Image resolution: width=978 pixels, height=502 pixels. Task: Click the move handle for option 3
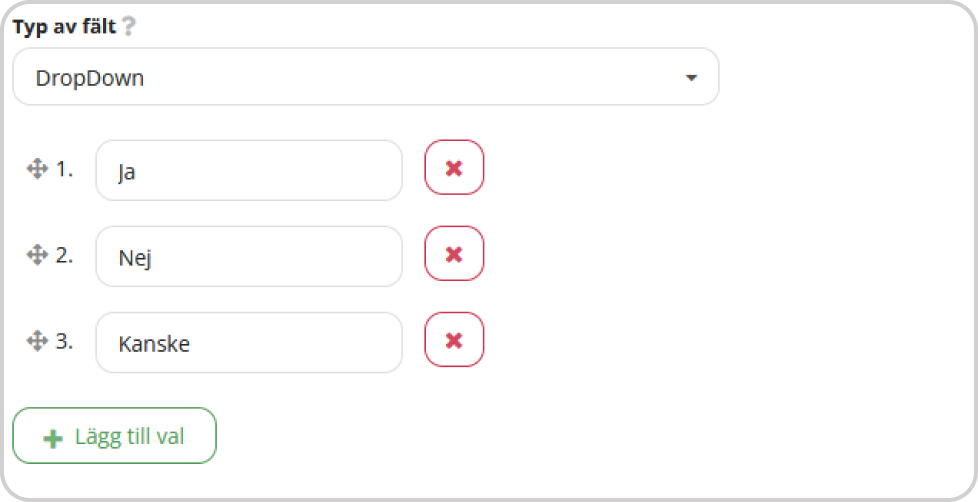(x=37, y=340)
